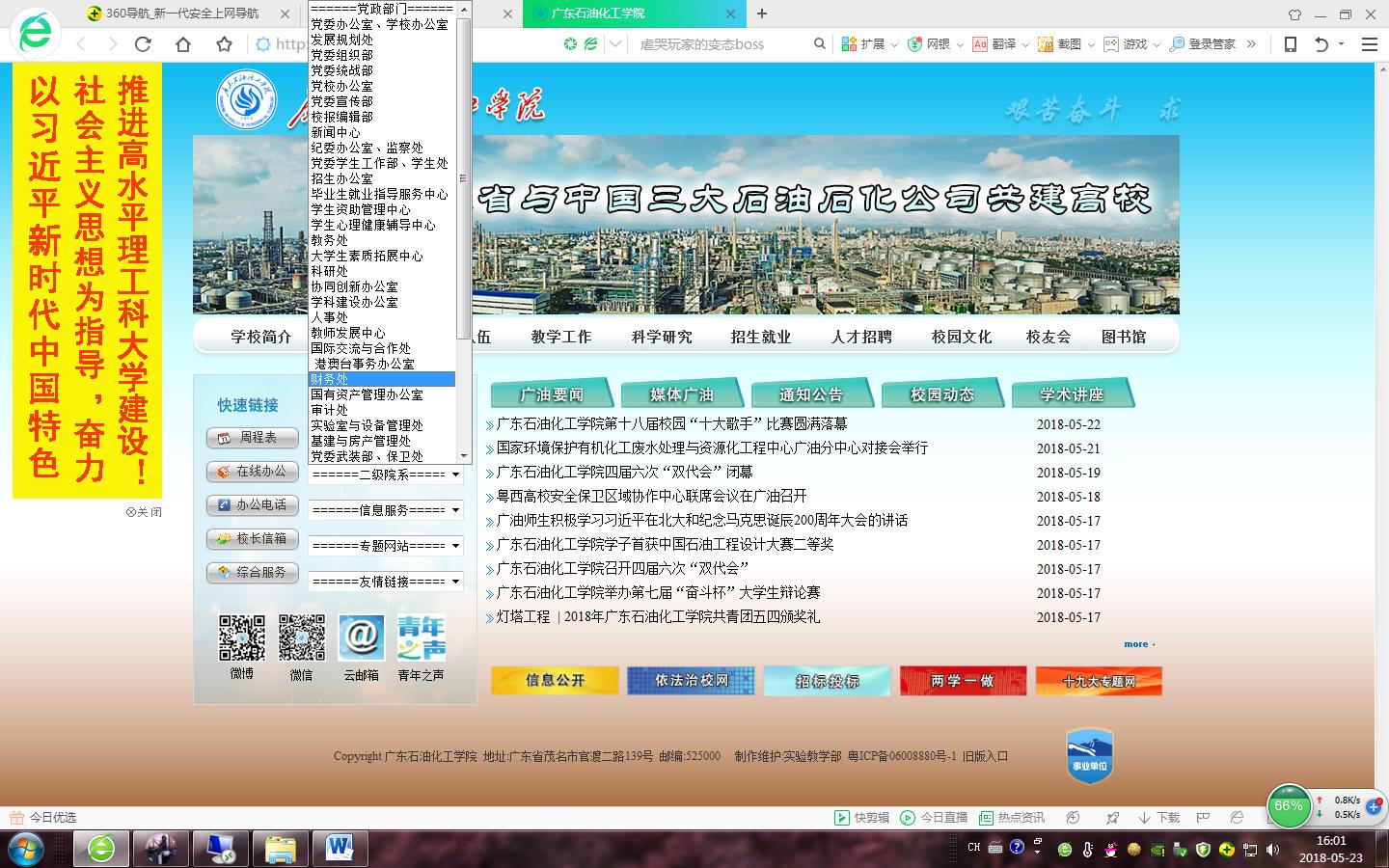Open the 十九大专题网 banner
Viewport: 1389px width, 868px height.
pos(1099,681)
